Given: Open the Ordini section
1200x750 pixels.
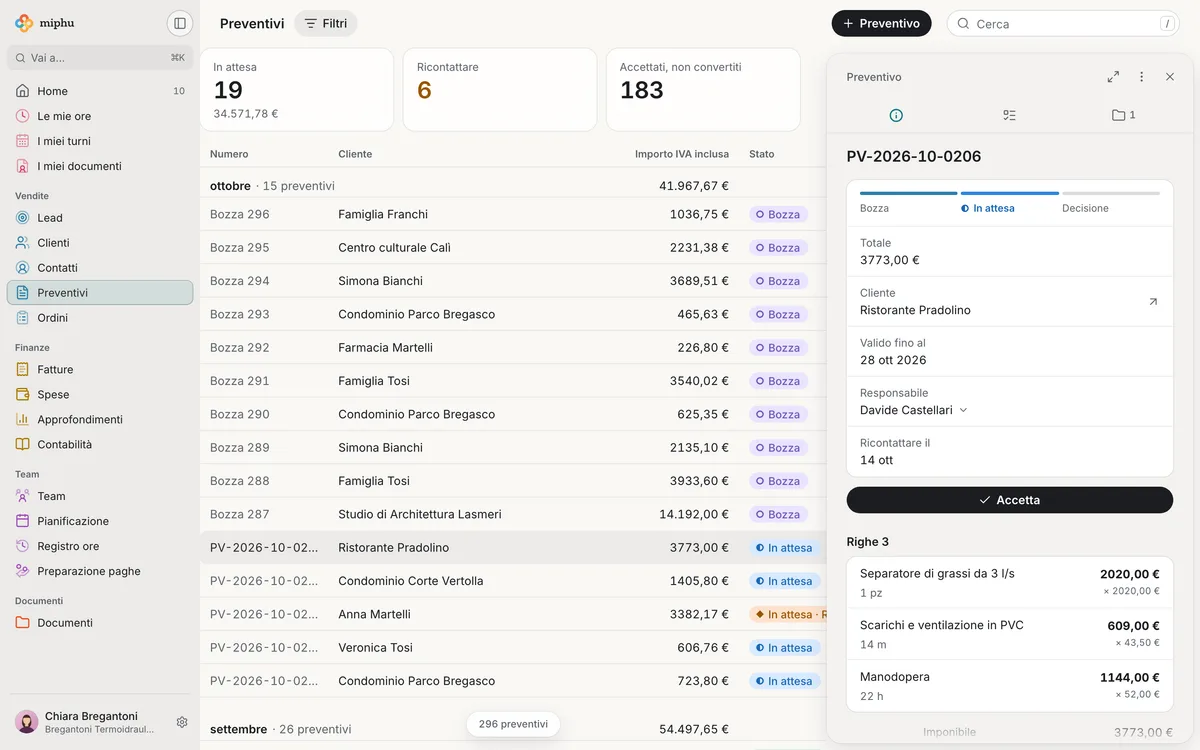Looking at the screenshot, I should pyautogui.click(x=100, y=318).
